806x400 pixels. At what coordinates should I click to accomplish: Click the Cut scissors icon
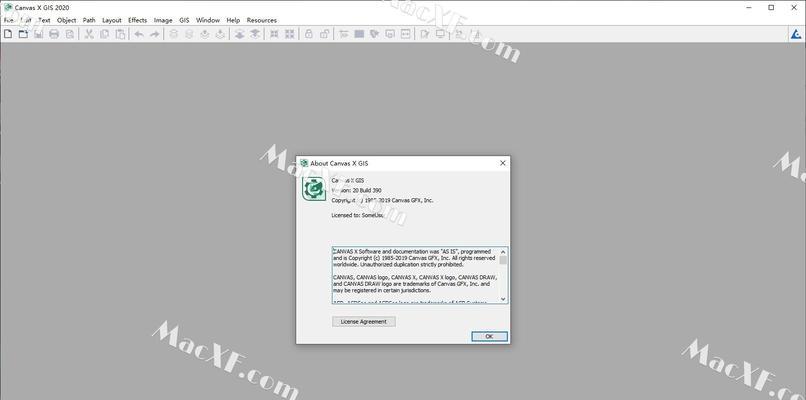click(89, 34)
